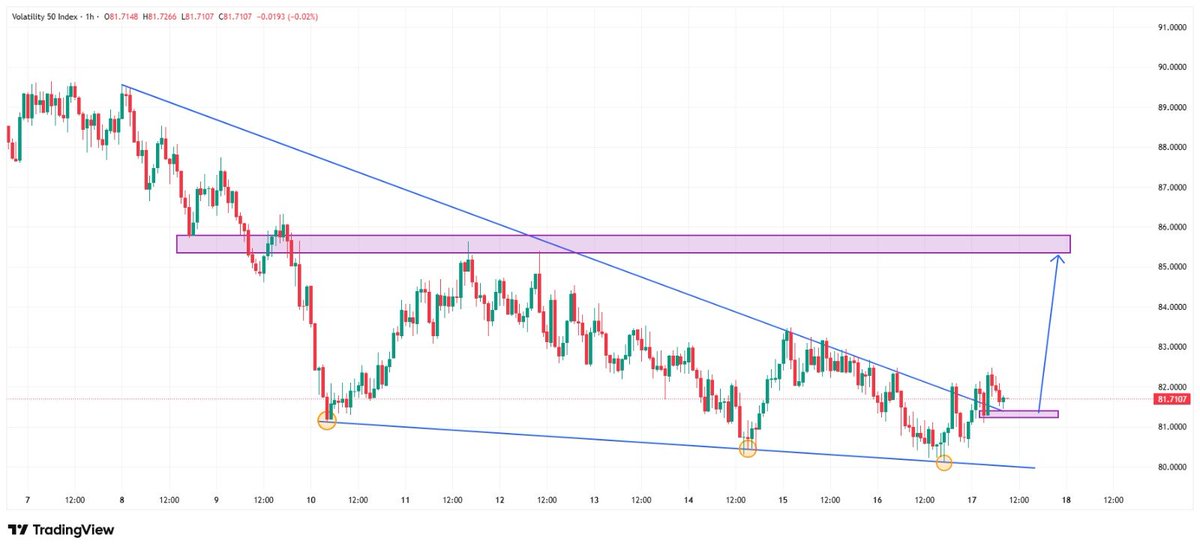Select the orange circle marker above date 10
This screenshot has width=1200, height=550.
[327, 421]
